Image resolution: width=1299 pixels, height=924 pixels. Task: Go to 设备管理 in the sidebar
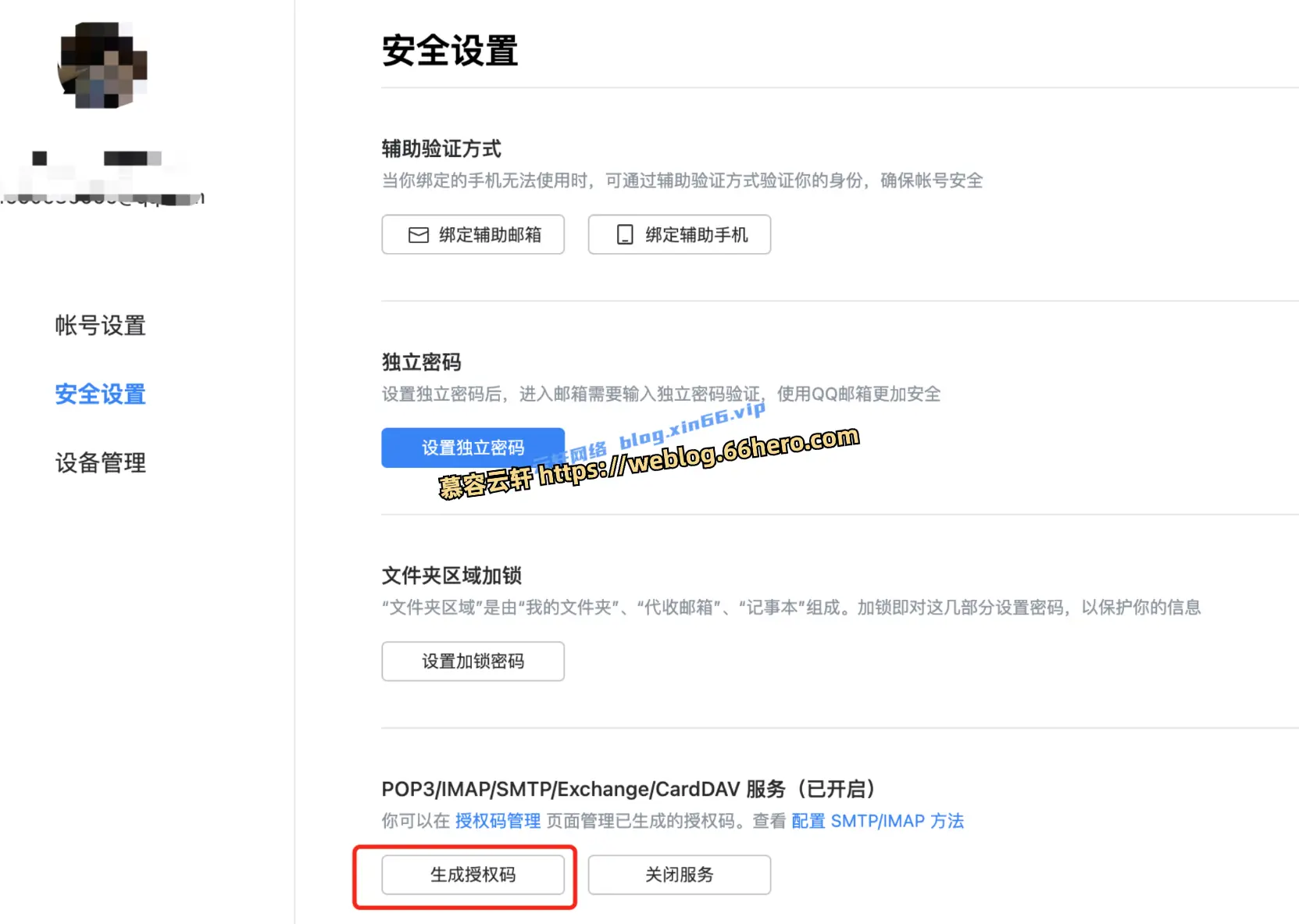tap(100, 463)
